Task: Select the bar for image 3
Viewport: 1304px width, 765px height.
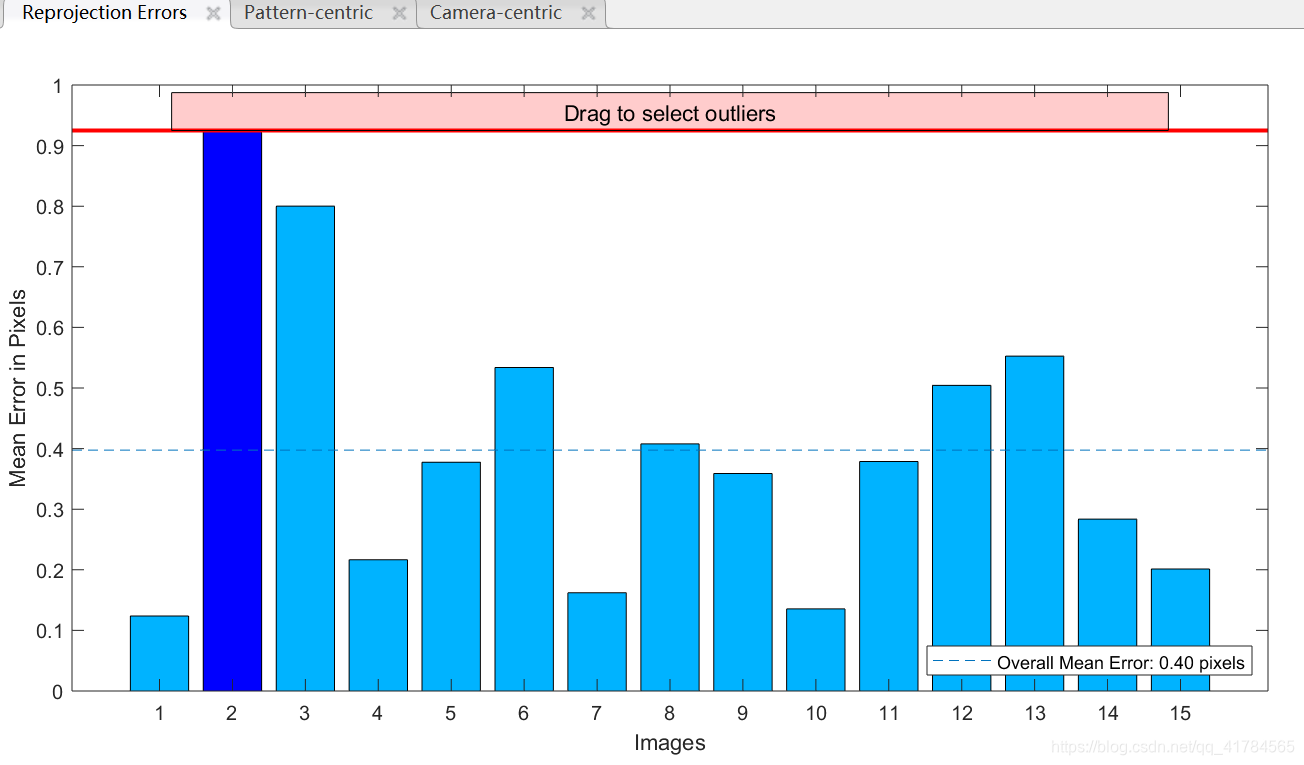Action: [305, 448]
